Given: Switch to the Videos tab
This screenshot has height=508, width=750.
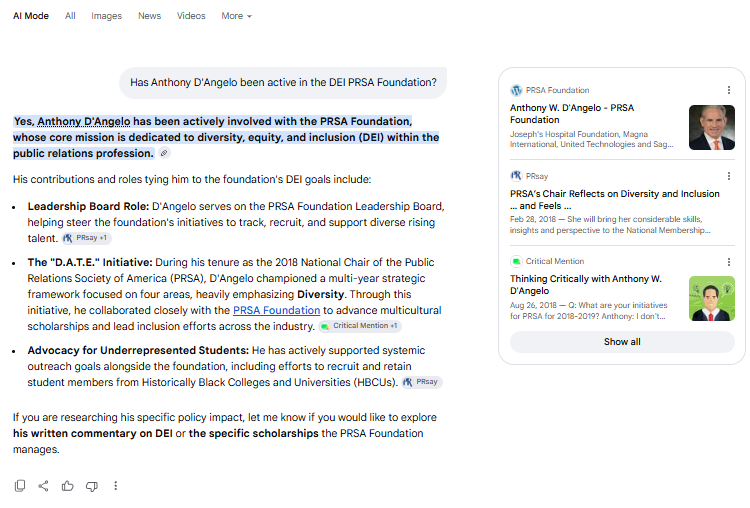Looking at the screenshot, I should coord(191,16).
